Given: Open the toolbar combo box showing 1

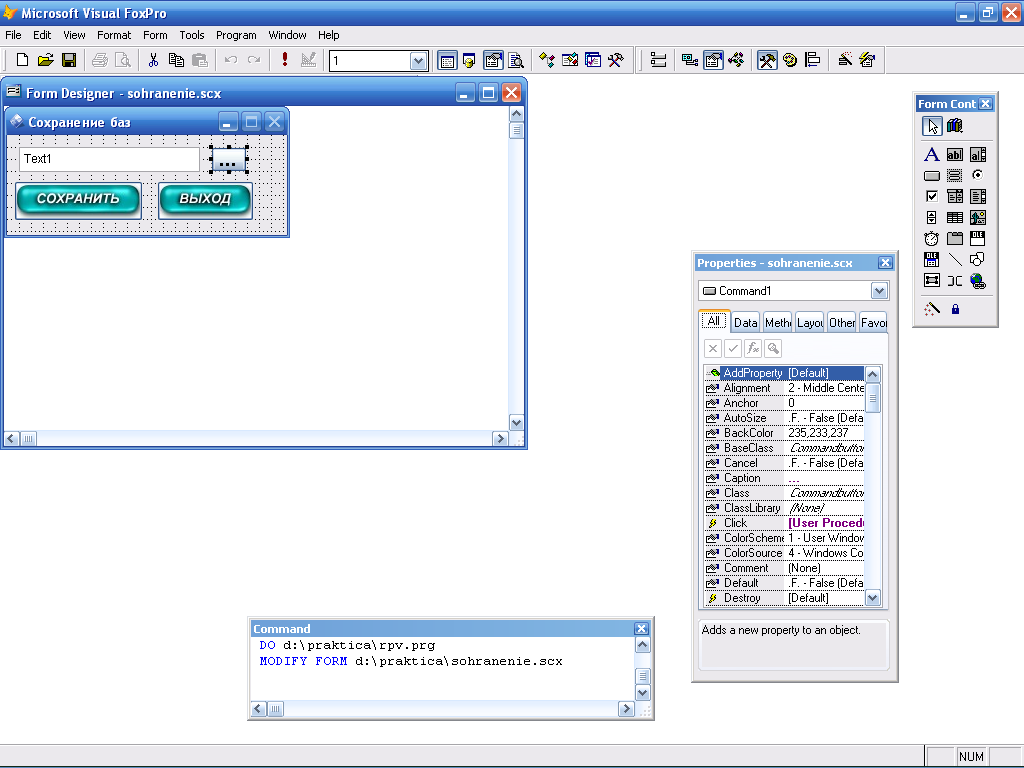Looking at the screenshot, I should pos(418,61).
